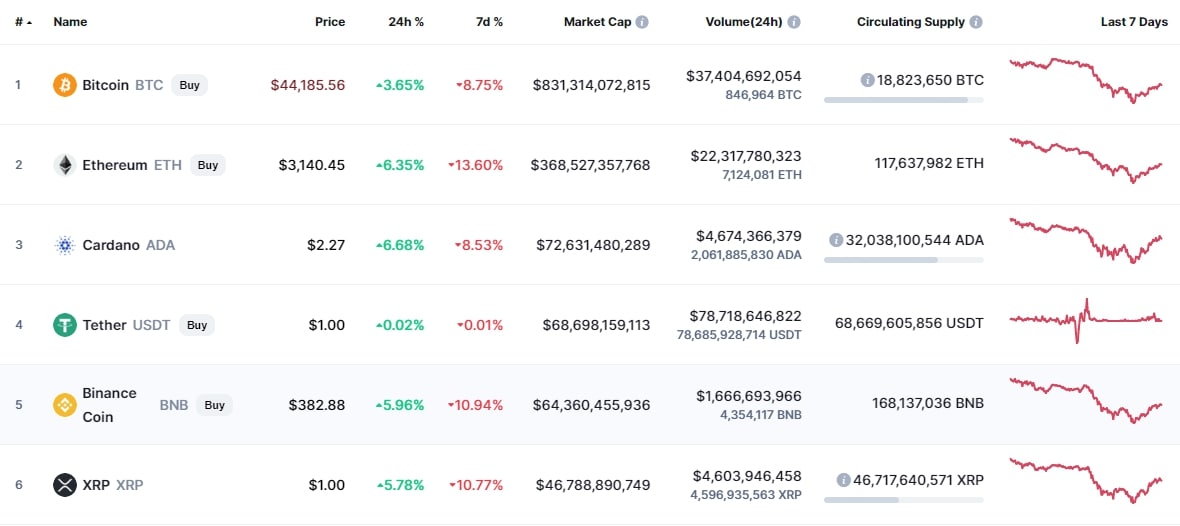Open the Circulating Supply header info icon
This screenshot has height=526, width=1180.
coord(976,22)
